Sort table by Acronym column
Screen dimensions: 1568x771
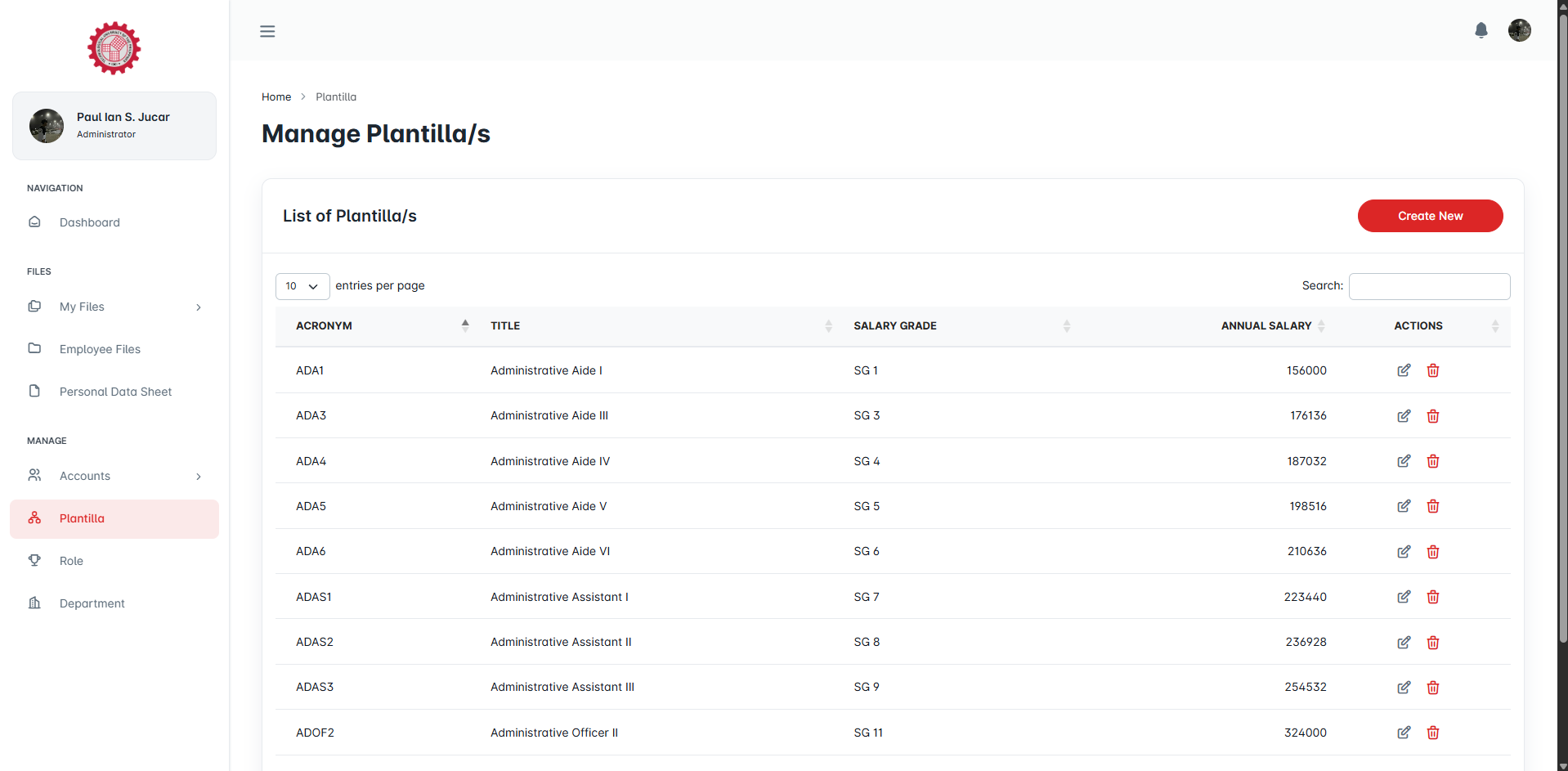(x=373, y=325)
